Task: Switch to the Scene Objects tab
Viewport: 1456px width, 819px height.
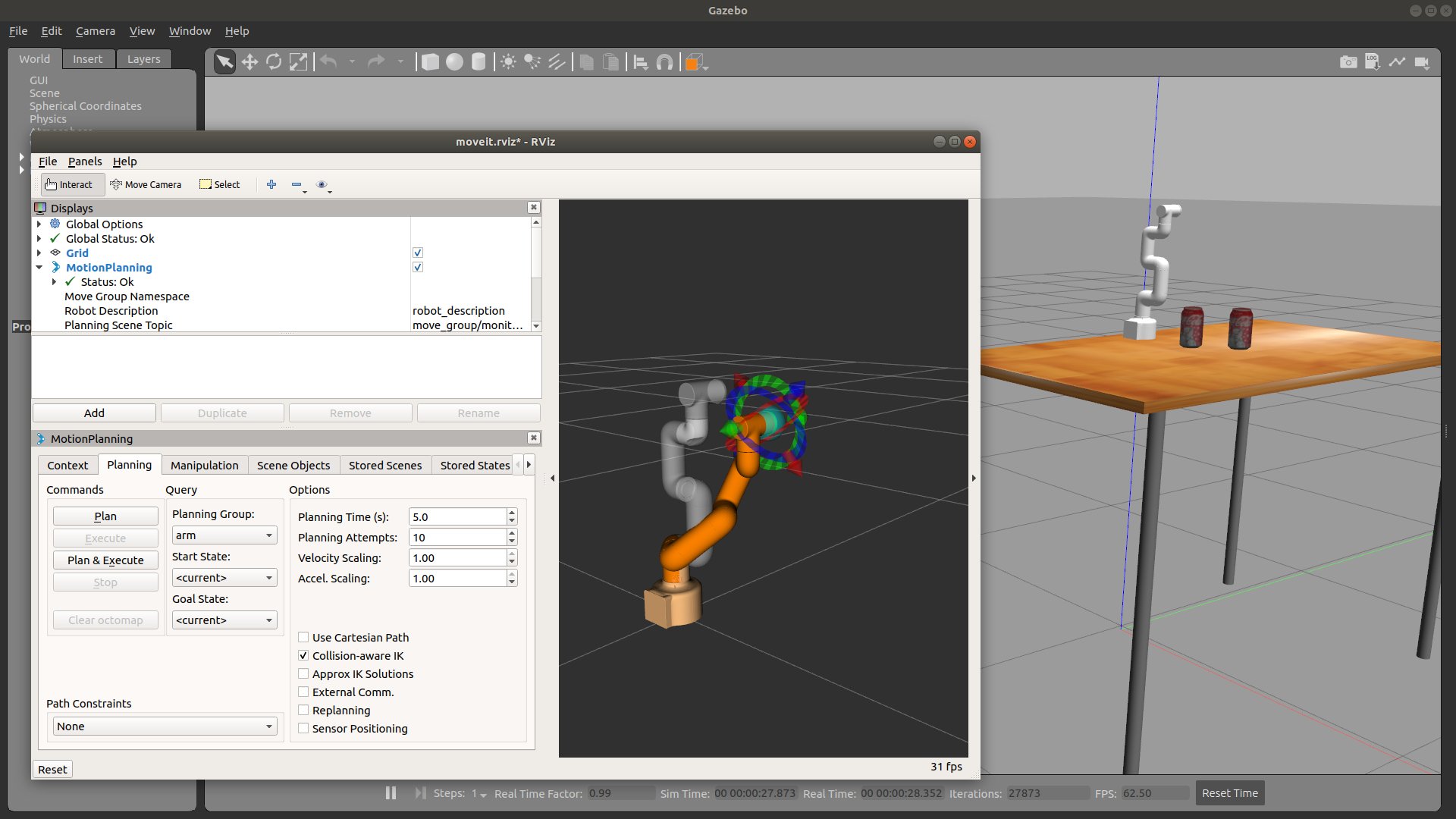Action: pos(293,464)
